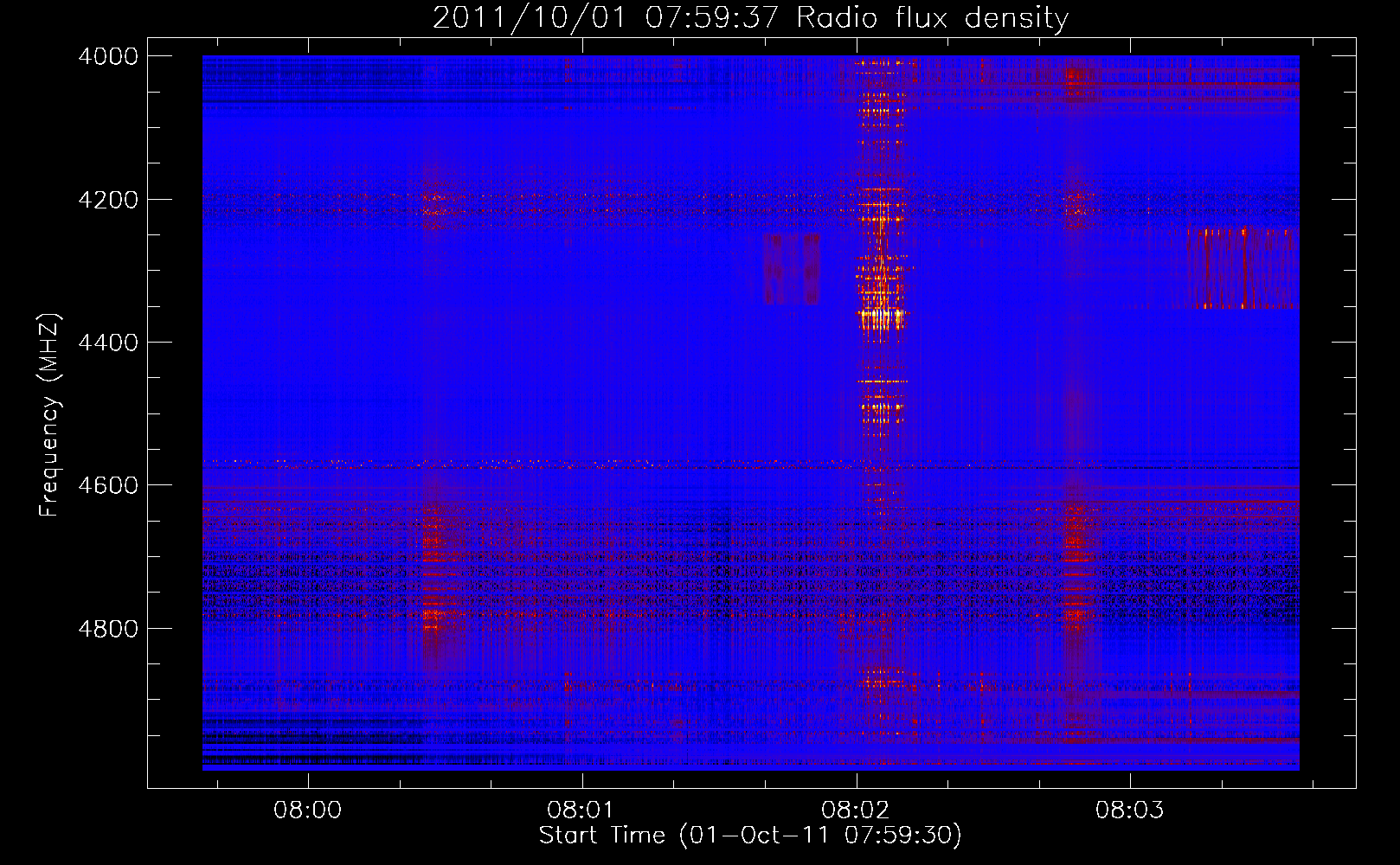Click the "Frequency (MHZ)" axis title

tap(50, 415)
